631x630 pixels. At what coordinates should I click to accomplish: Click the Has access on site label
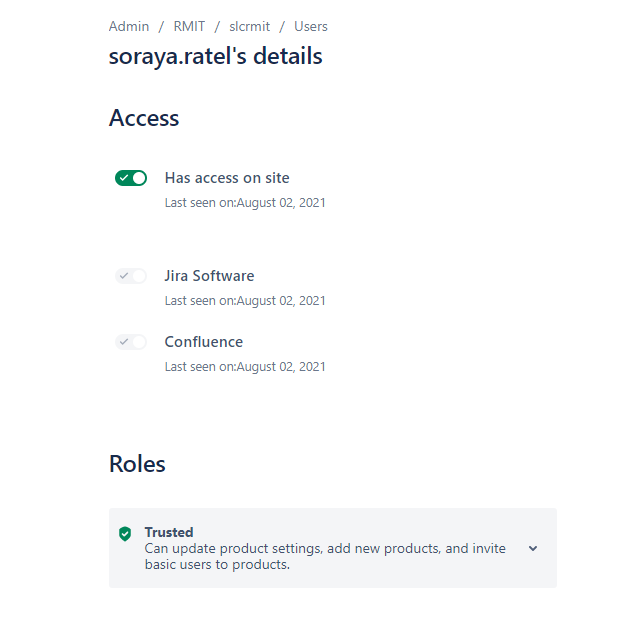[227, 178]
